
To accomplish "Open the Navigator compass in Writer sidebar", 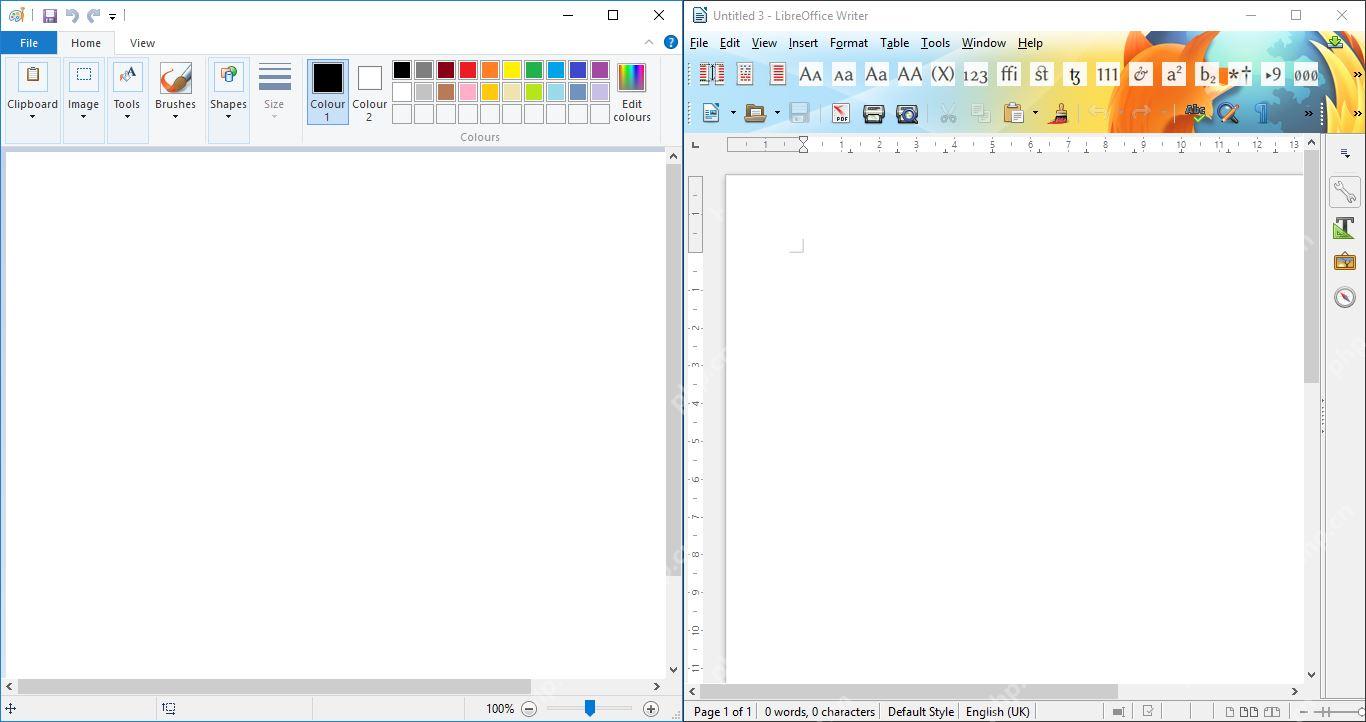I will point(1344,297).
